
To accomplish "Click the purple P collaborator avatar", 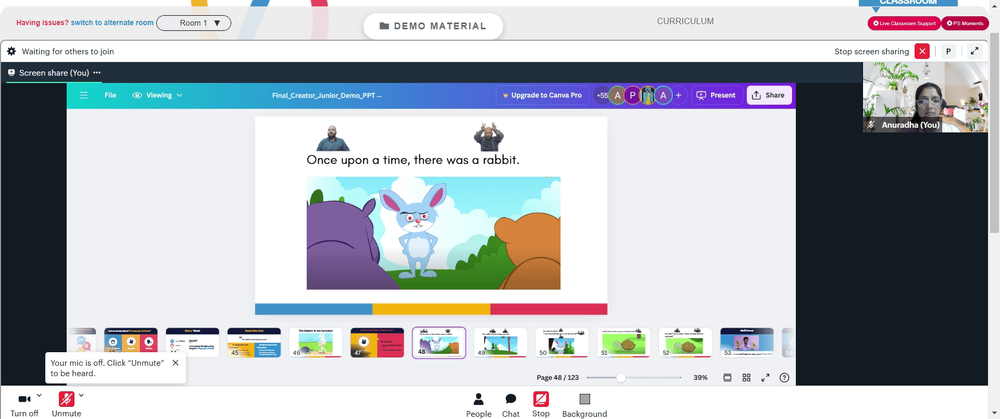I will click(632, 95).
